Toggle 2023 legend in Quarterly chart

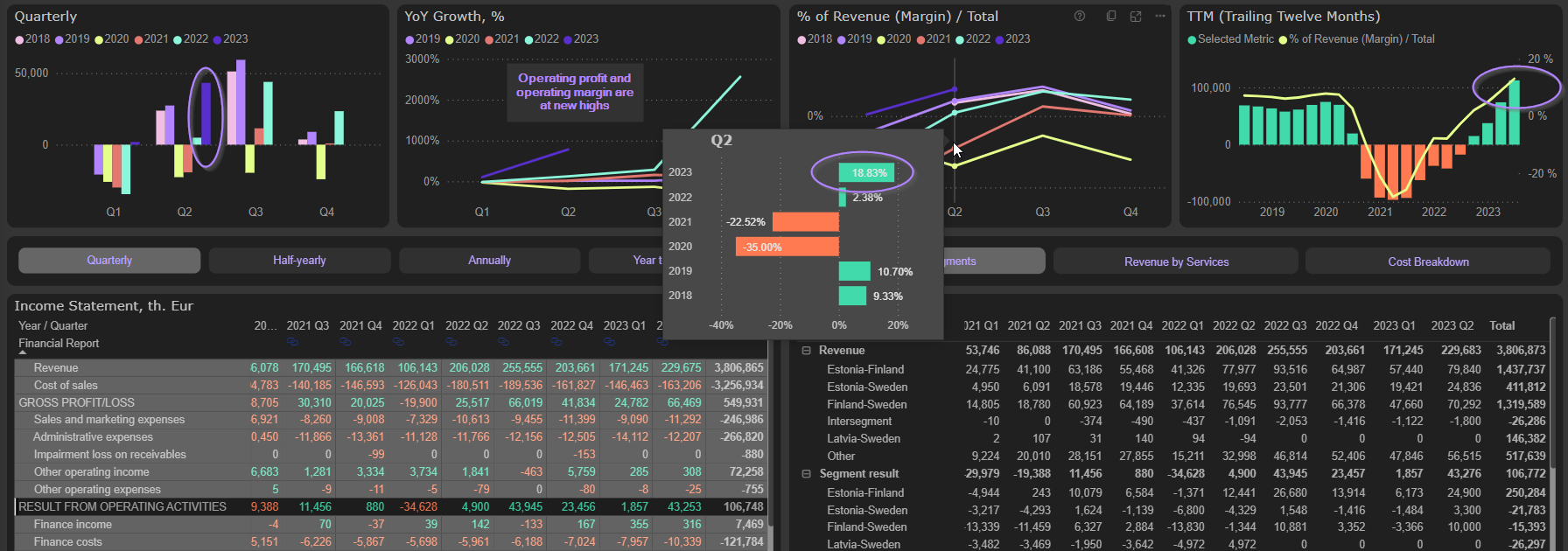230,39
